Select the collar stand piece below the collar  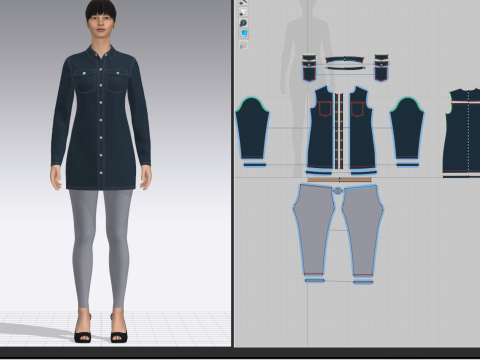(x=344, y=68)
